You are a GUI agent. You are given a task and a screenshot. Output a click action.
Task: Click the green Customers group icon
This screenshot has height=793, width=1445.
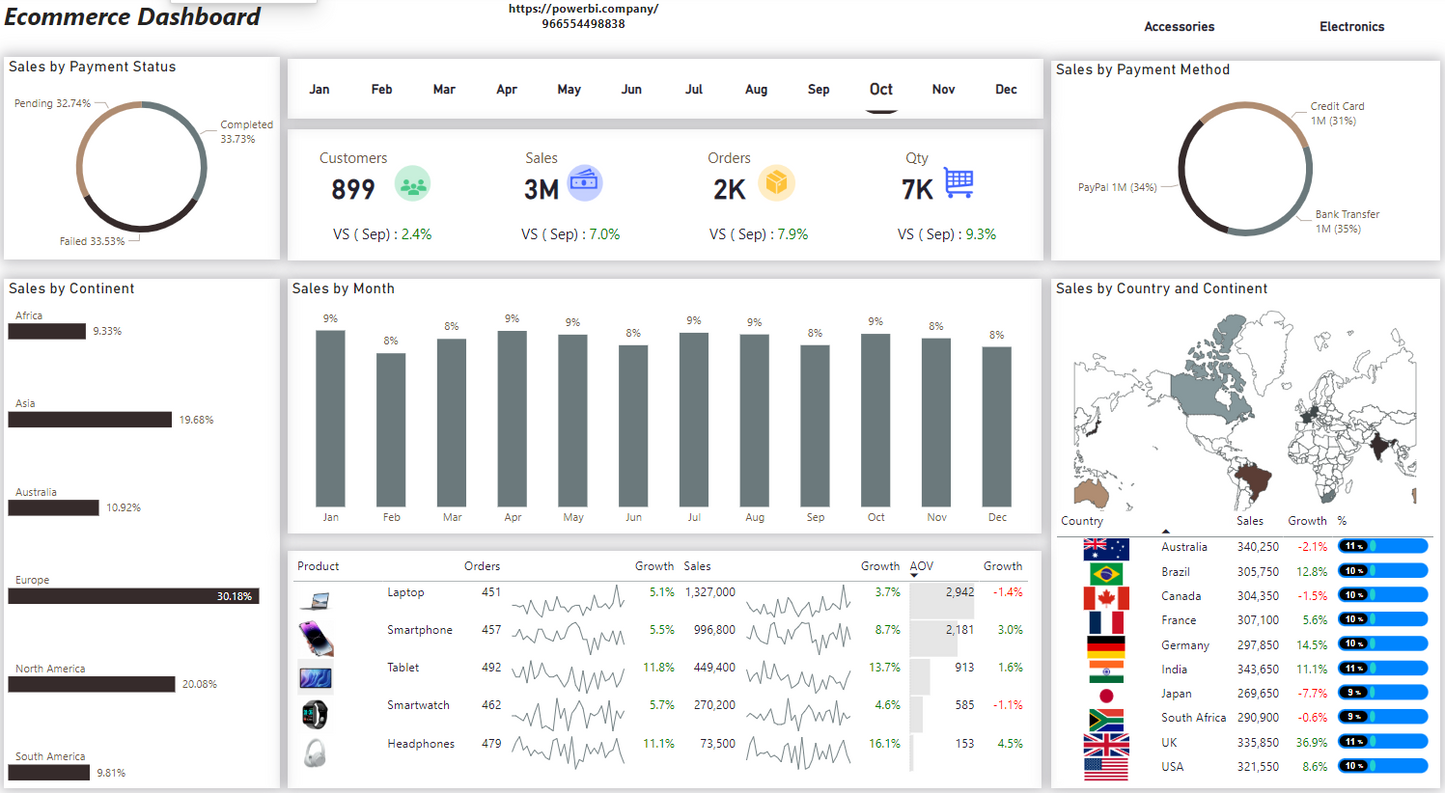coord(412,184)
